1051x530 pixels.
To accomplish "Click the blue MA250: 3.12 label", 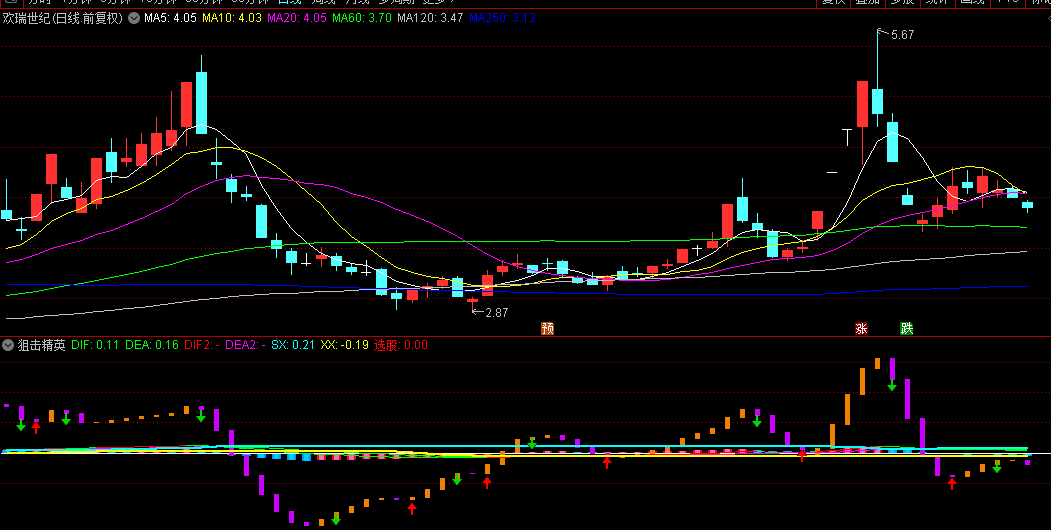I will (502, 18).
